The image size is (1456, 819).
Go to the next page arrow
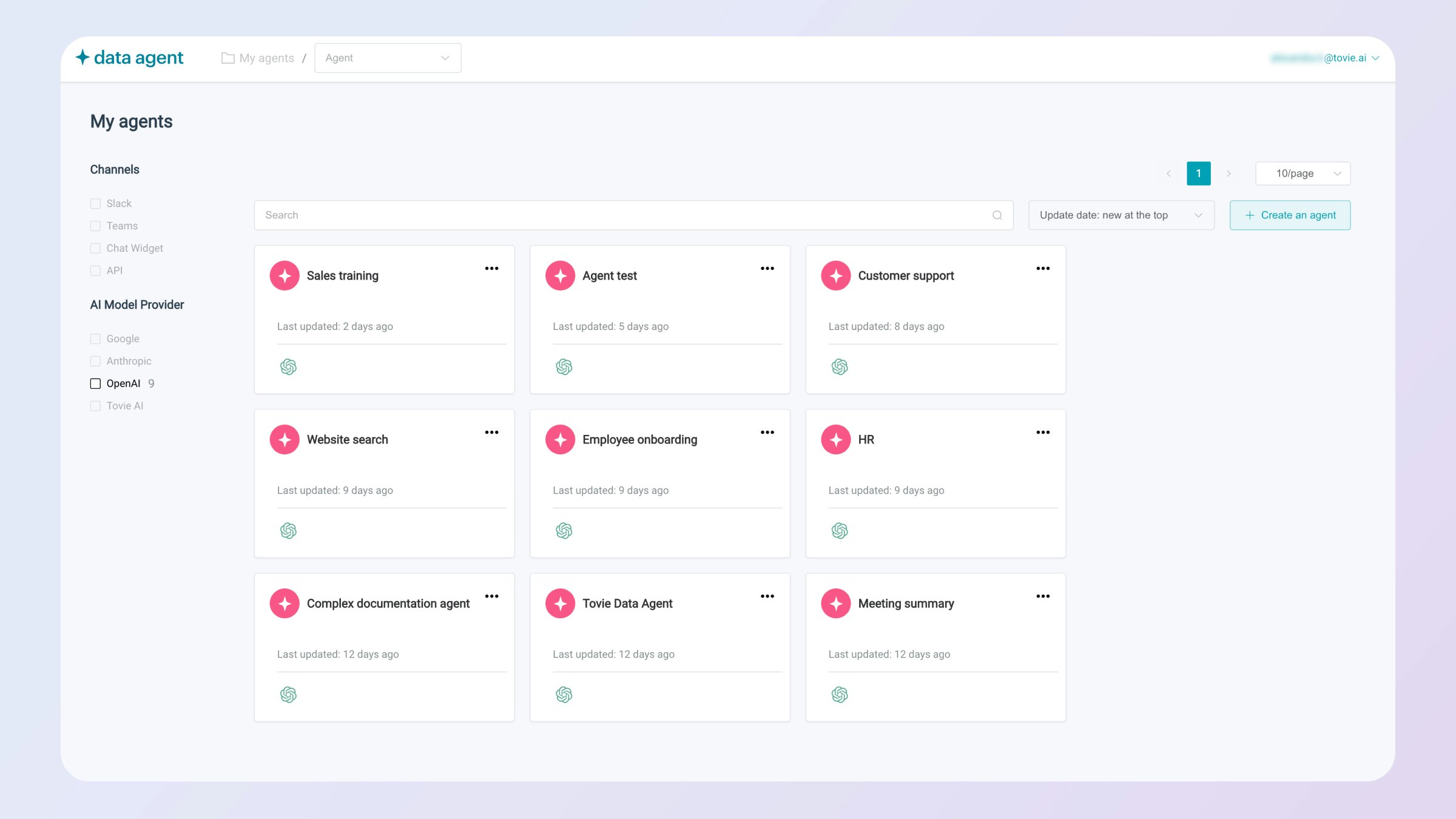pyautogui.click(x=1228, y=174)
